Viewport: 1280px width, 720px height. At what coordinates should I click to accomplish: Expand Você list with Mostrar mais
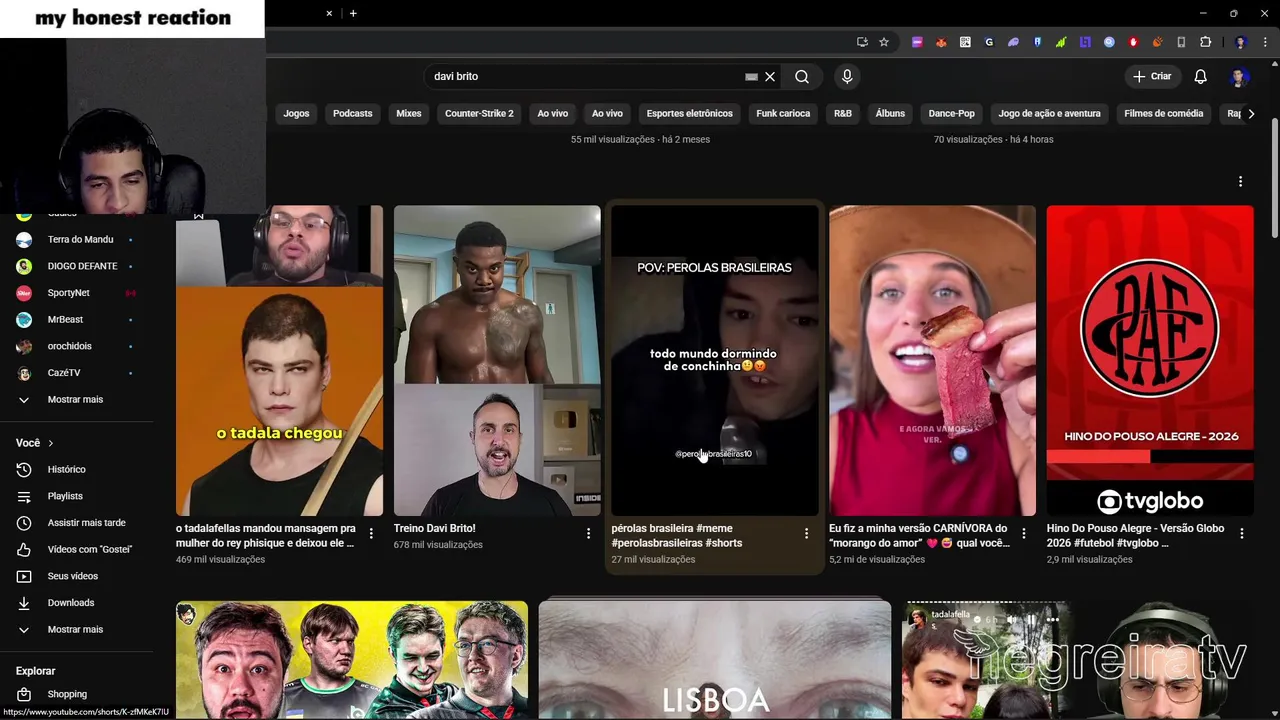click(77, 630)
